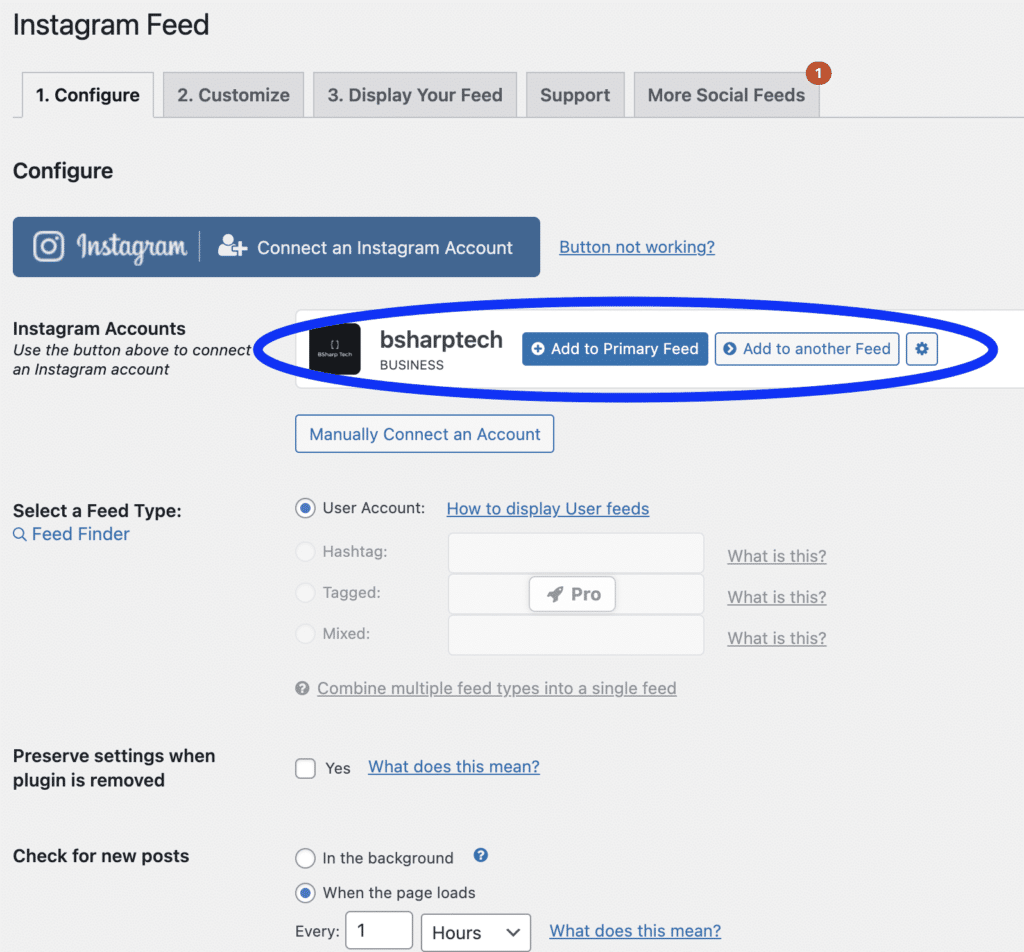1024x952 pixels.
Task: Click the help icon before Combine multiple feed types
Action: [x=302, y=688]
